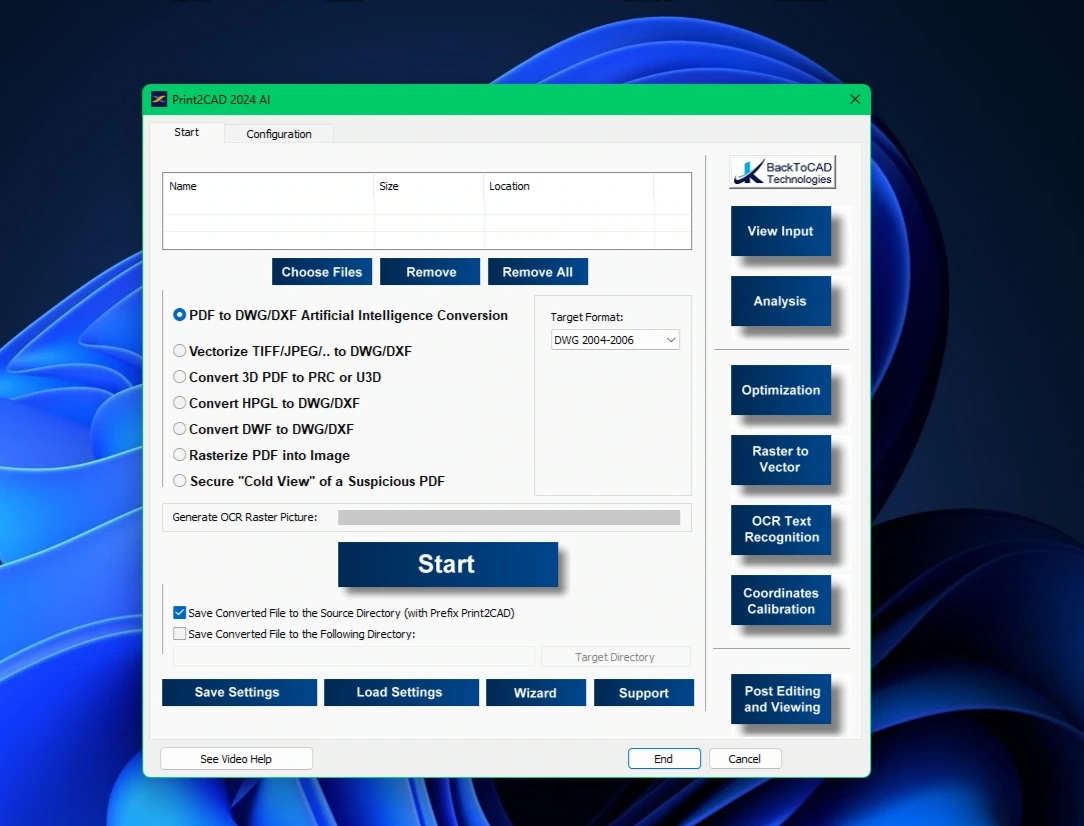Click the End button

click(664, 759)
